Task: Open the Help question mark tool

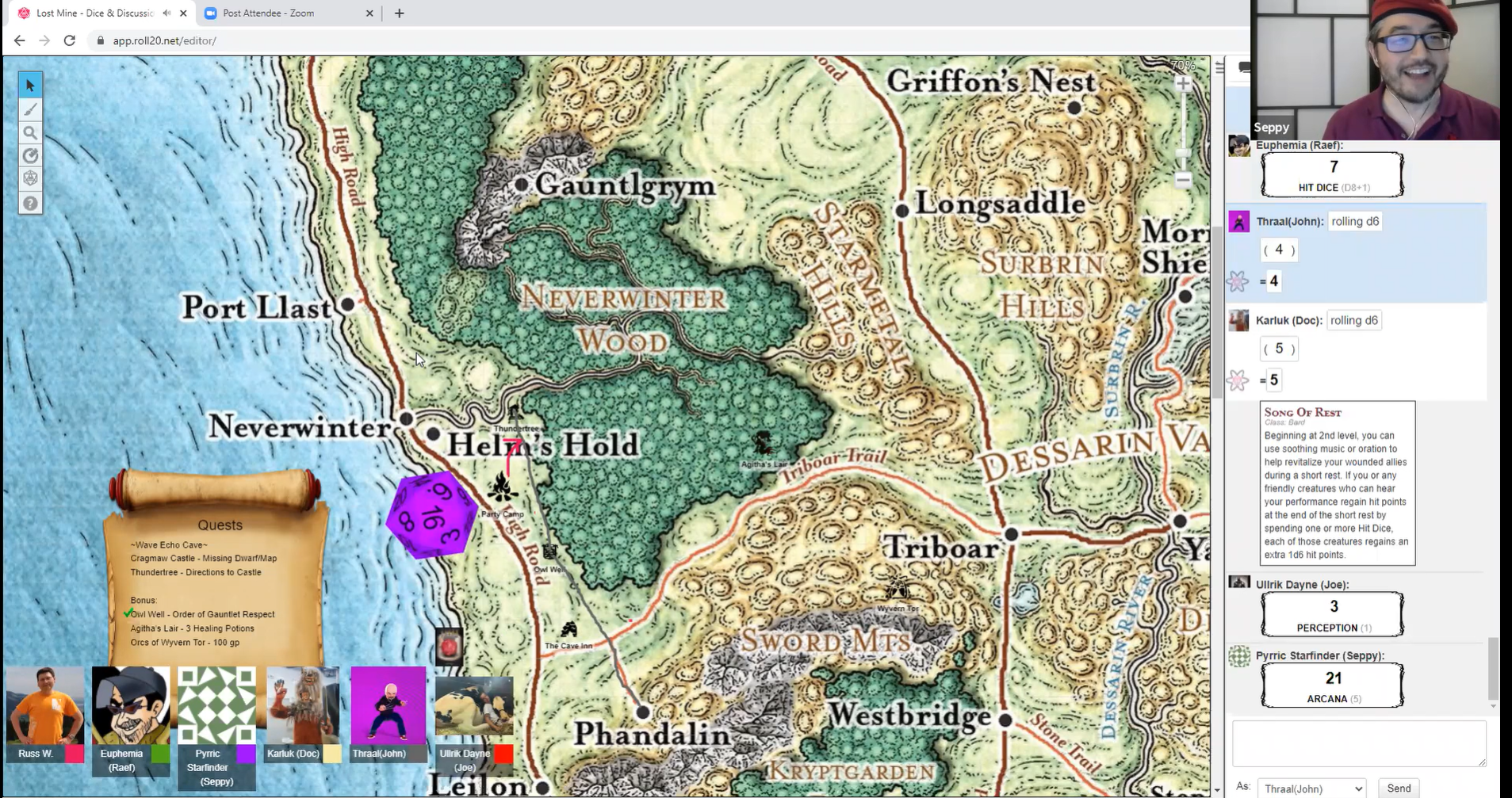Action: (x=30, y=203)
